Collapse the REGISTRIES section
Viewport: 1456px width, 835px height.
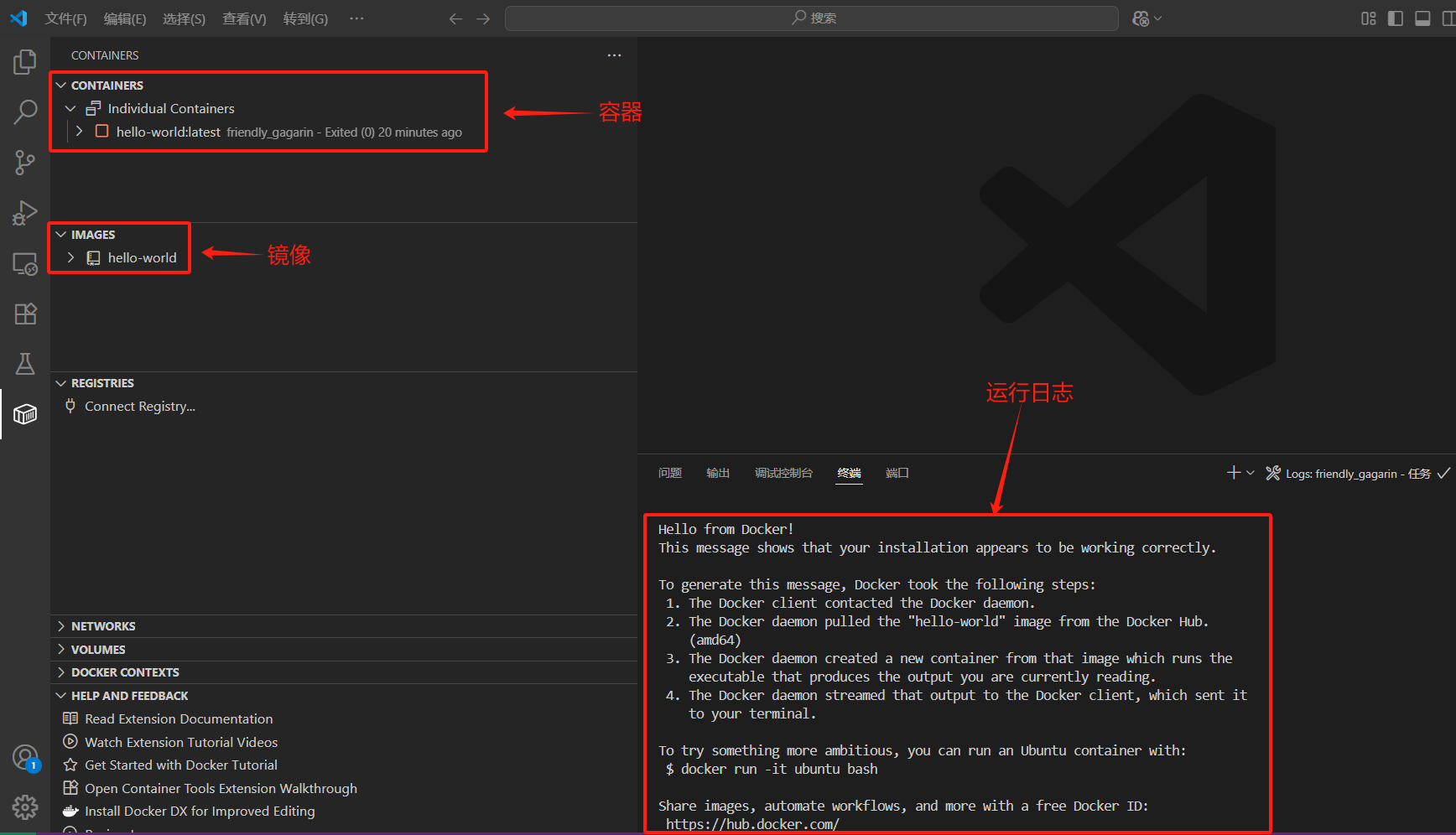tap(61, 382)
